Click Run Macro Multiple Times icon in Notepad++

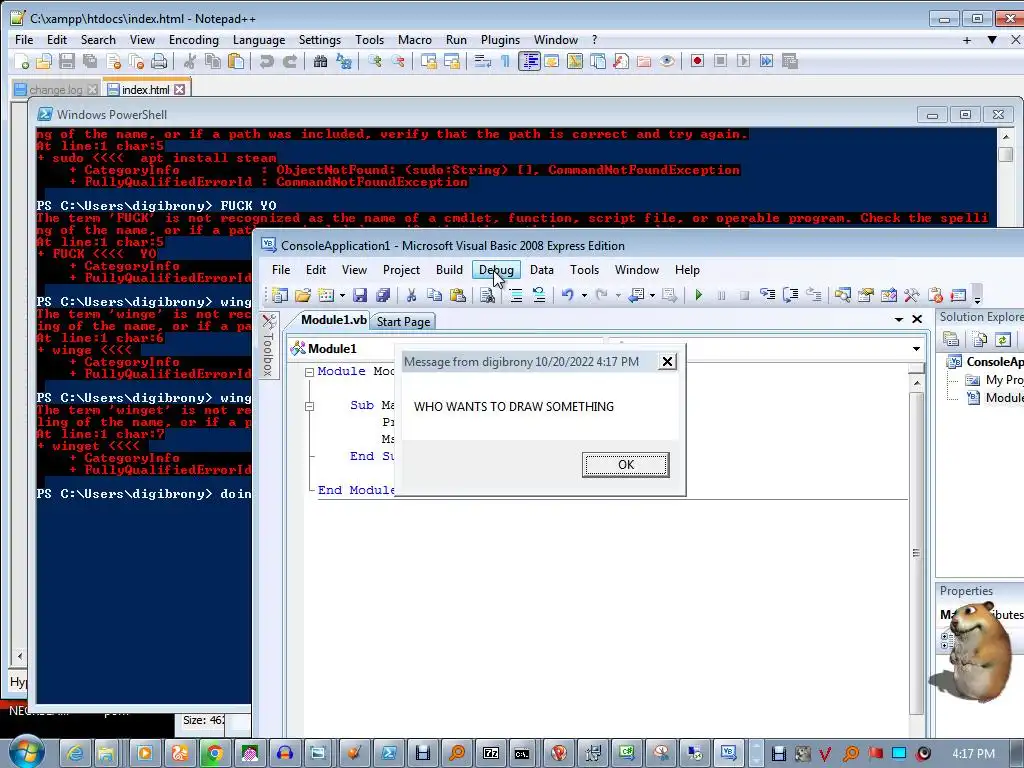[766, 61]
